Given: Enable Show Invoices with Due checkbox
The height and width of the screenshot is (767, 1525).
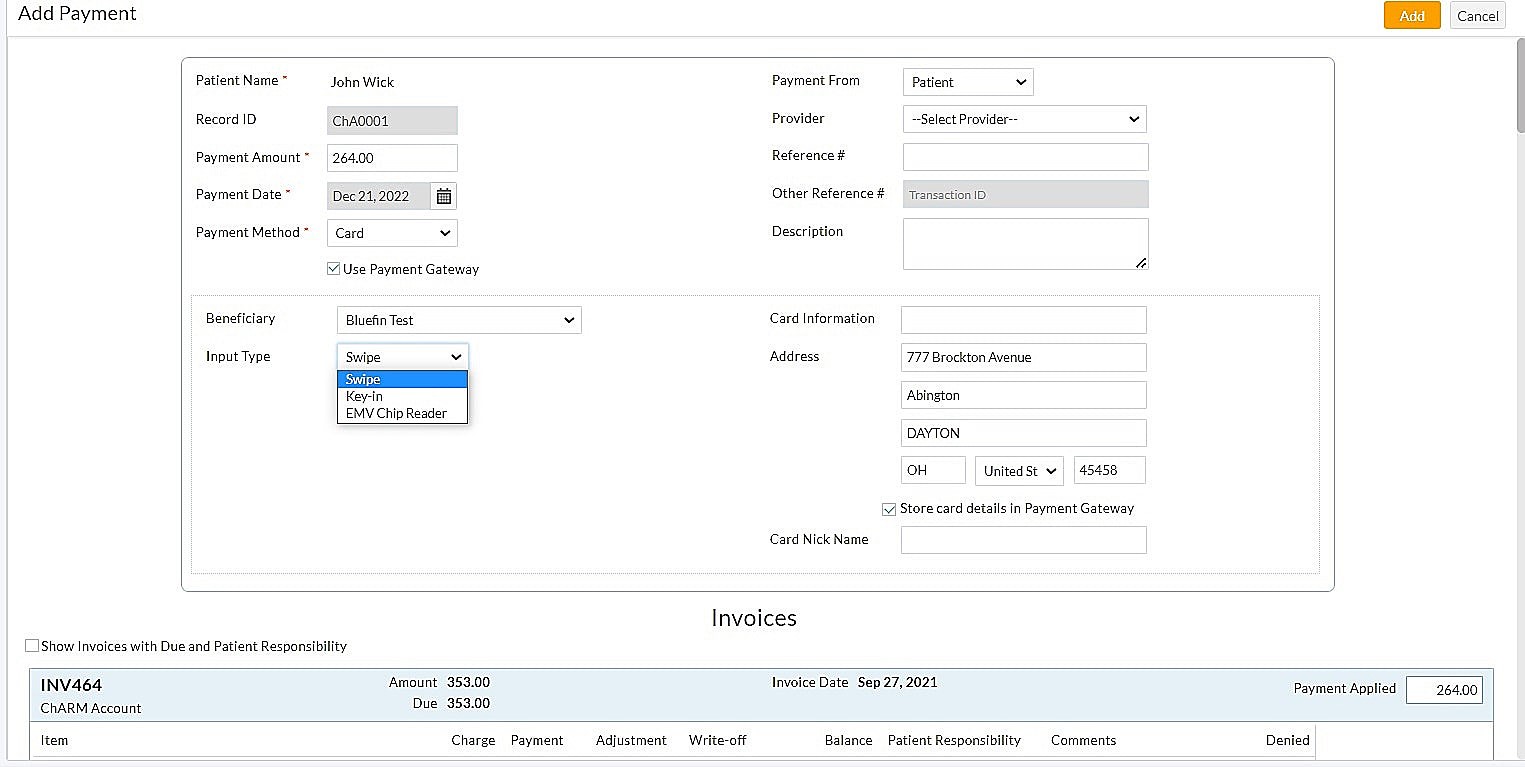Looking at the screenshot, I should tap(32, 646).
